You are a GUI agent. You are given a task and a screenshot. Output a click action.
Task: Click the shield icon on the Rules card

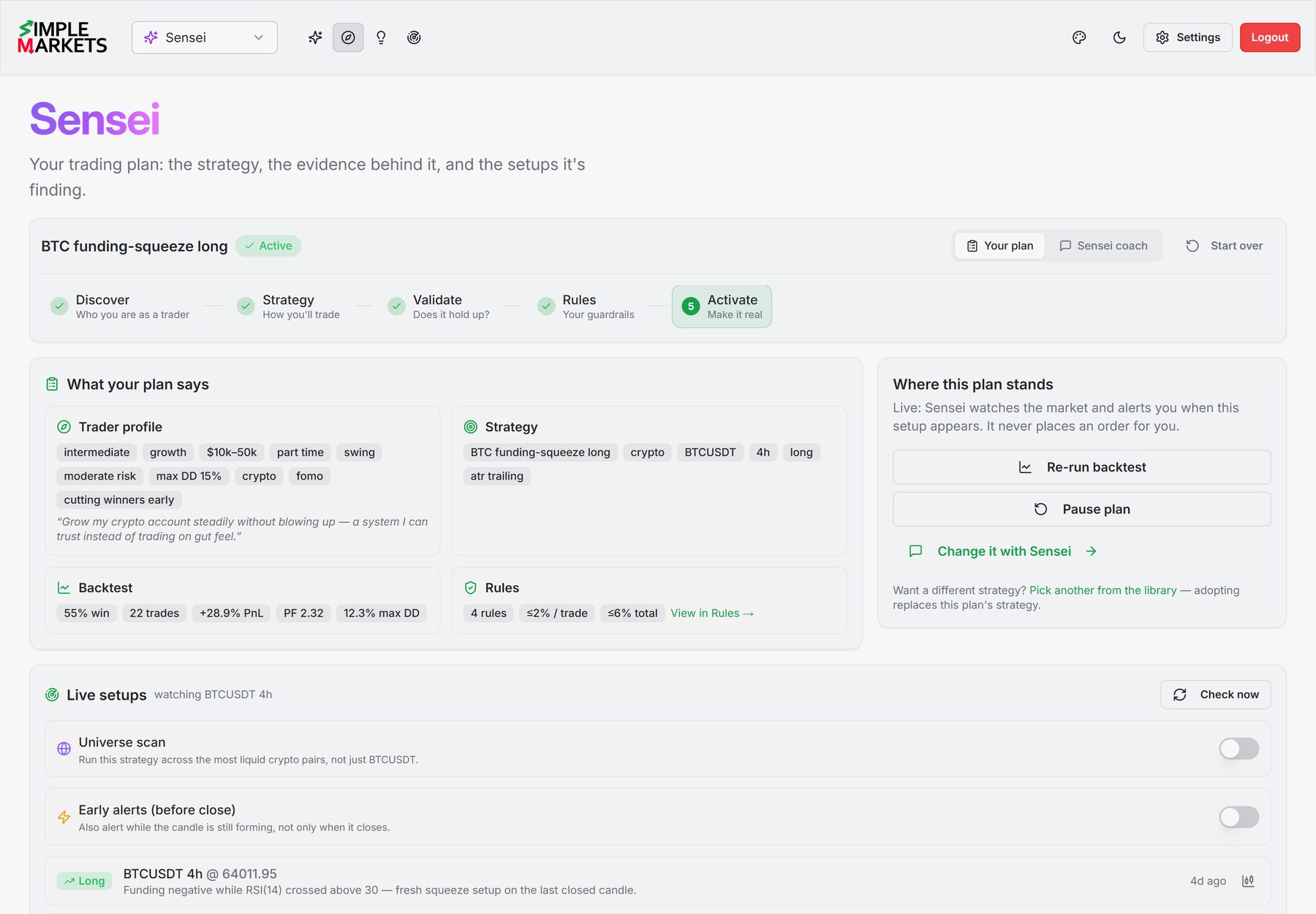tap(471, 588)
